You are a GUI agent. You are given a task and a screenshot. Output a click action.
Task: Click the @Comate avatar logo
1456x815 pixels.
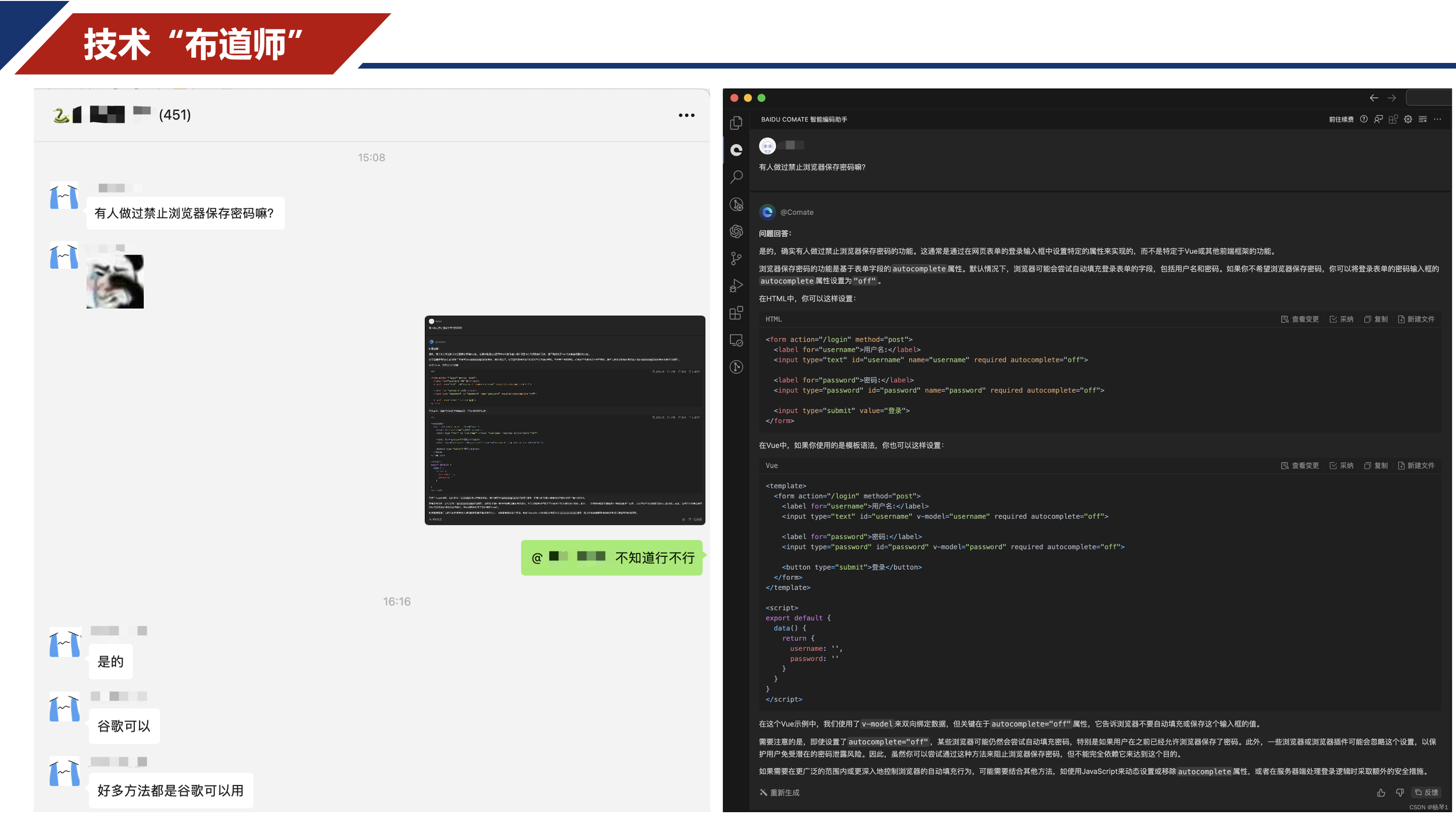point(767,212)
